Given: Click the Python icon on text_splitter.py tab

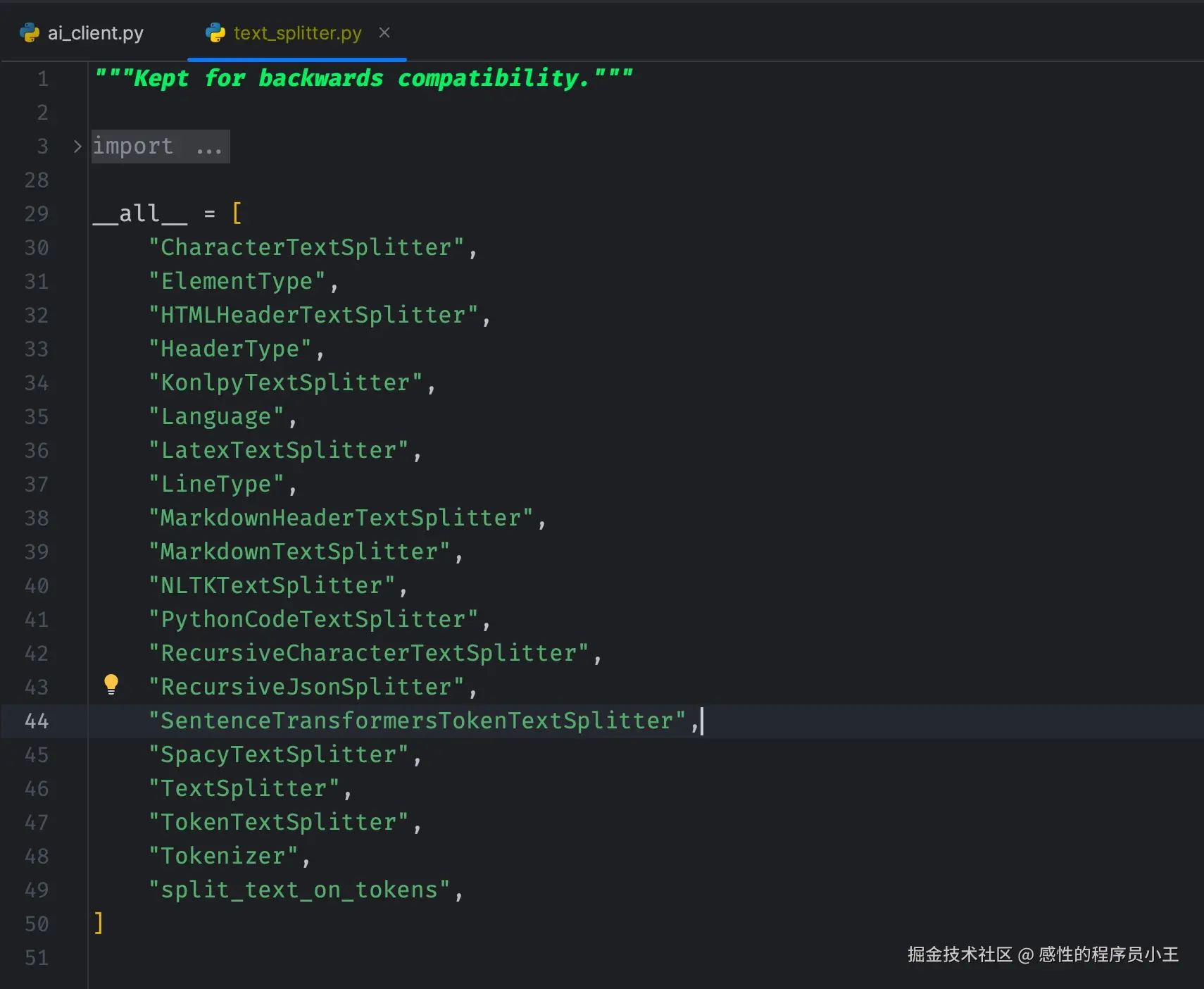Looking at the screenshot, I should pos(215,33).
